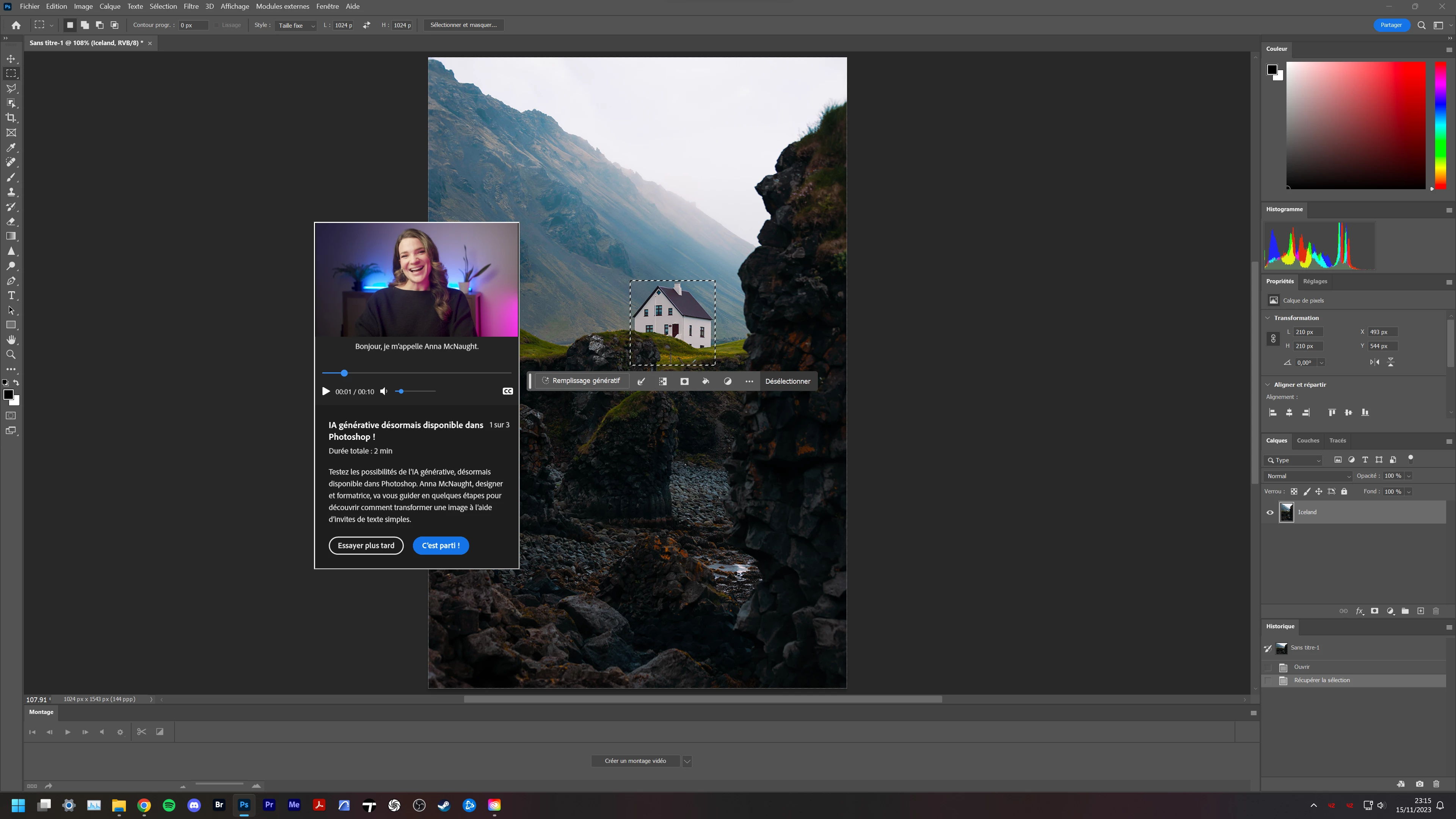Hide the Iceland layer
The image size is (1456, 819).
(1270, 513)
